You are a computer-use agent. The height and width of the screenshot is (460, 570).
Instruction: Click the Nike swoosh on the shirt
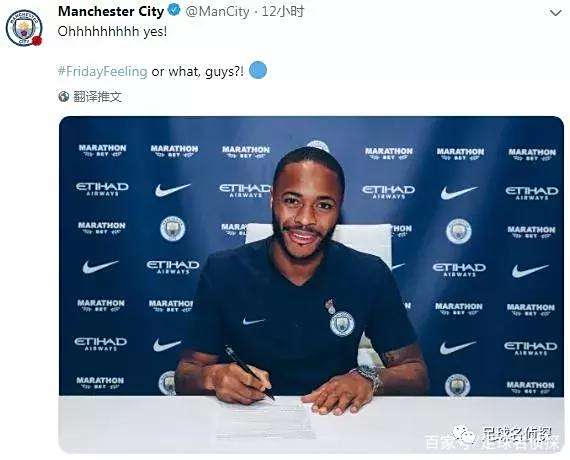253,321
